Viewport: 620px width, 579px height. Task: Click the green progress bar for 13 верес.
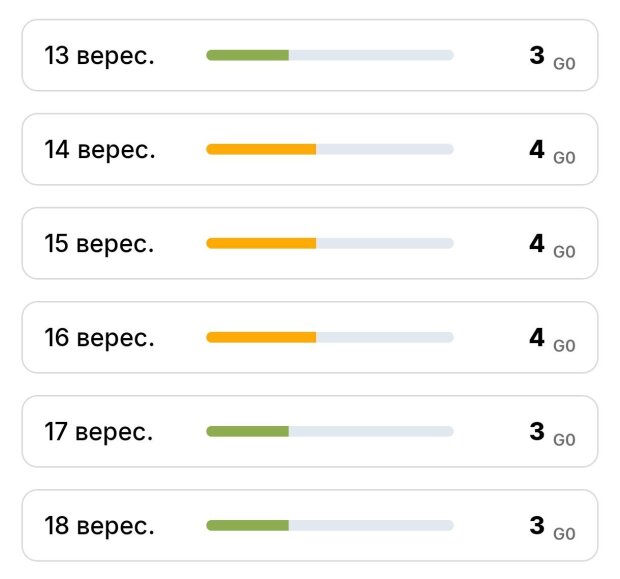pyautogui.click(x=248, y=55)
